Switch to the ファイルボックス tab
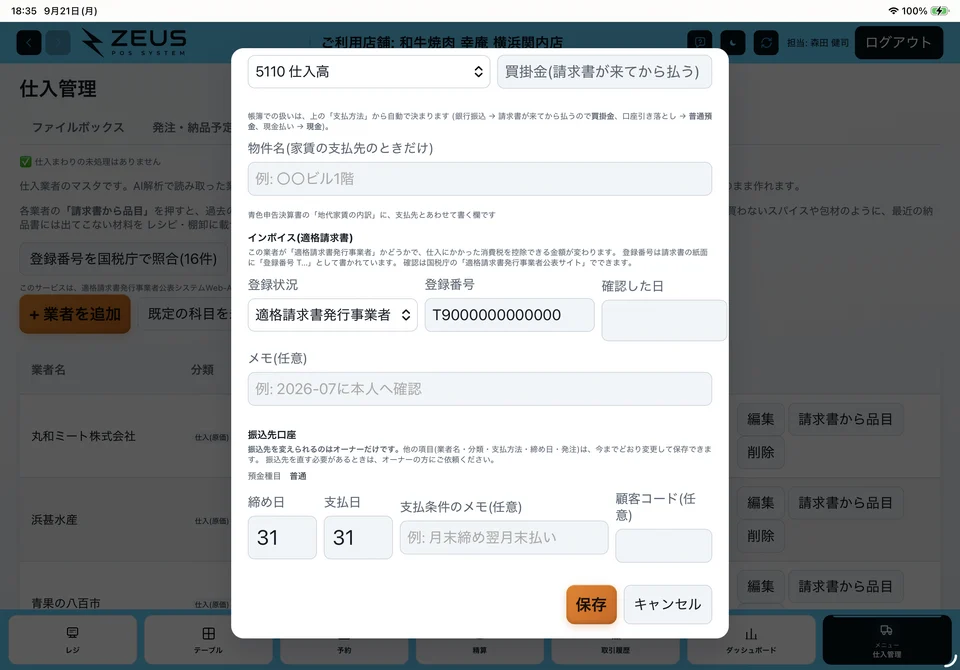Image resolution: width=960 pixels, height=670 pixels. point(78,127)
